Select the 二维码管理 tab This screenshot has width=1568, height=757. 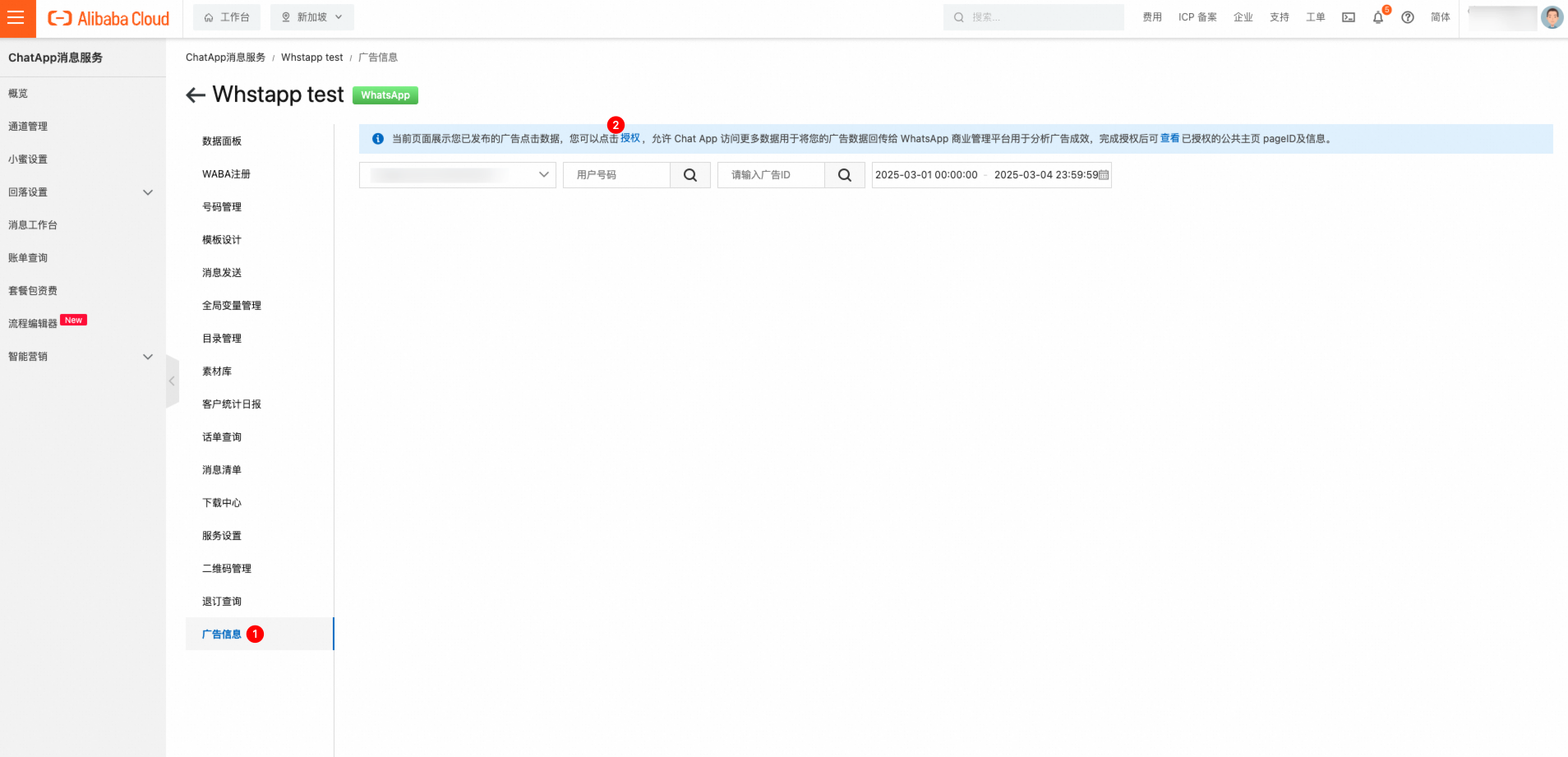tap(260, 569)
